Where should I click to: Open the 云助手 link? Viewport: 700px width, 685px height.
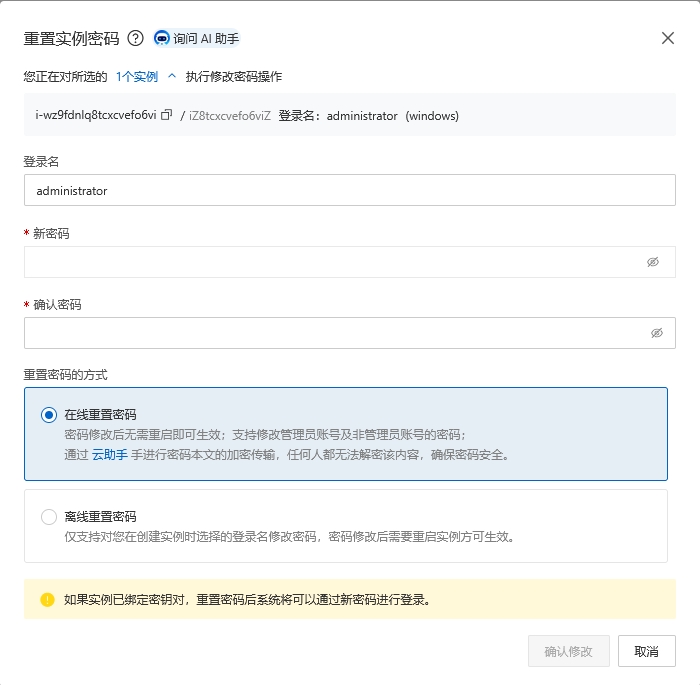tap(110, 455)
